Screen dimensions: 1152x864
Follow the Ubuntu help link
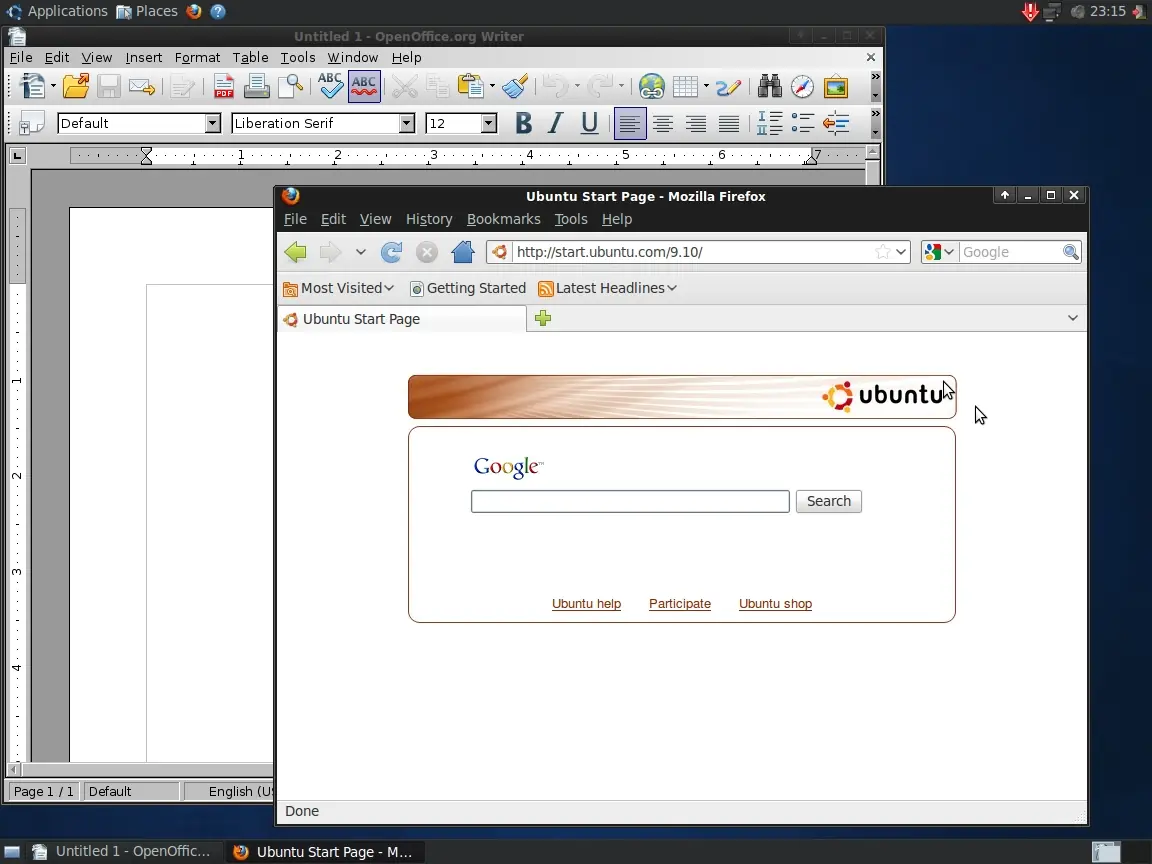pos(586,604)
